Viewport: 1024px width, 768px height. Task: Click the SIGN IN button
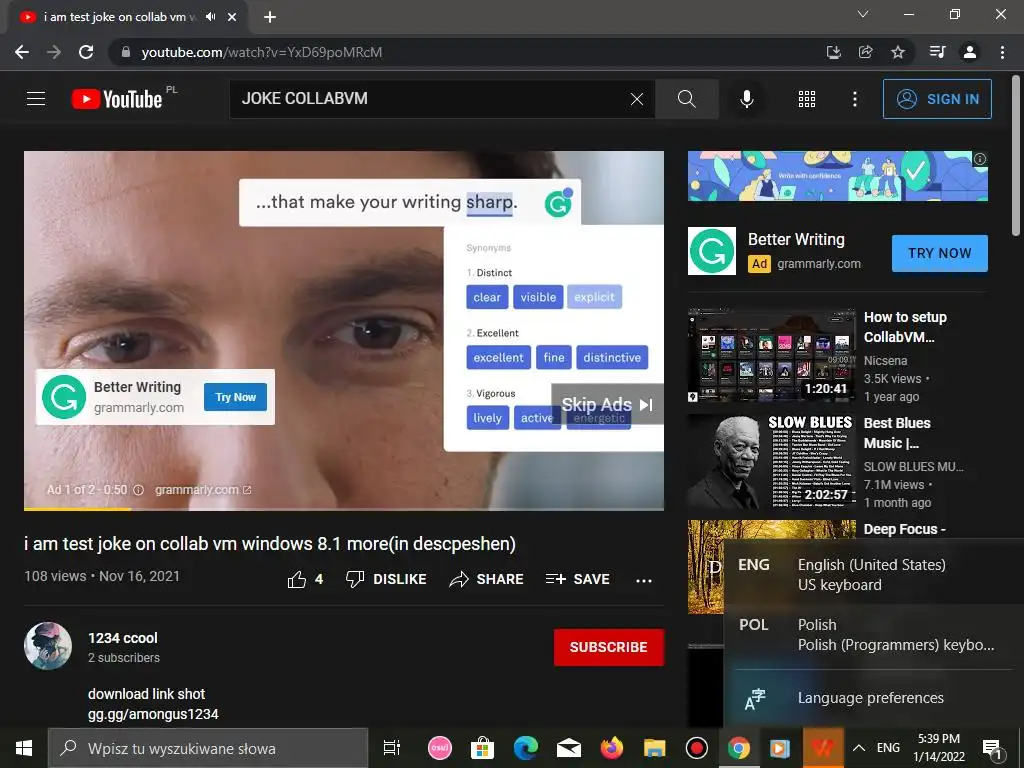937,99
